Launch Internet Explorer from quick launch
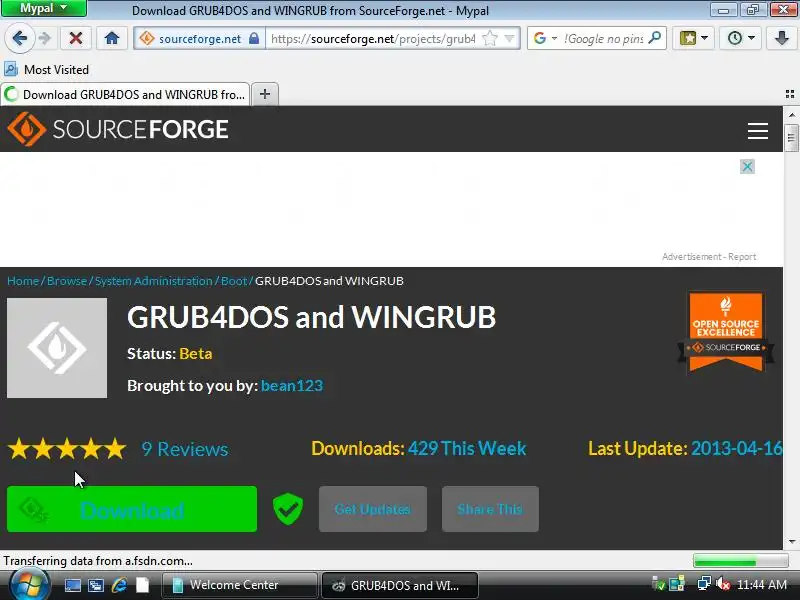800x600 pixels. pyautogui.click(x=119, y=585)
